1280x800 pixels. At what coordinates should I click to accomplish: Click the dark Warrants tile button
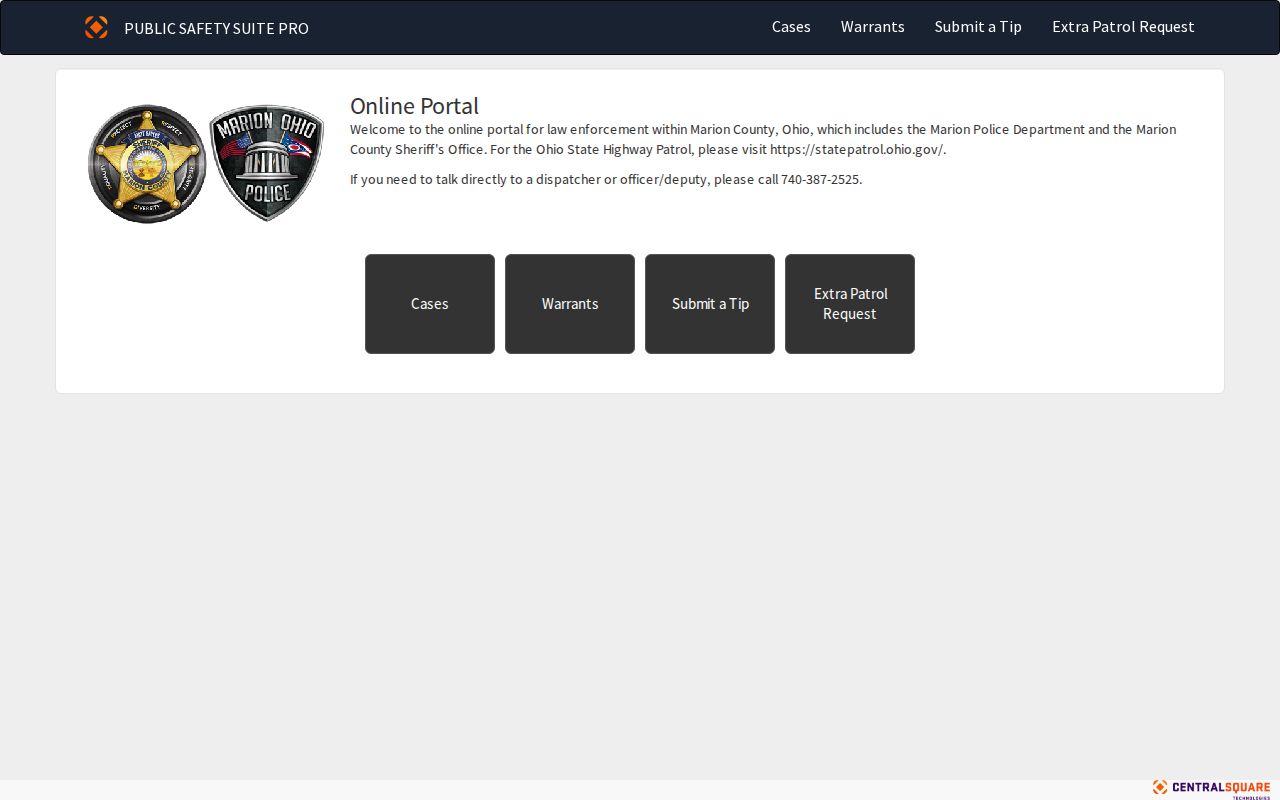570,304
